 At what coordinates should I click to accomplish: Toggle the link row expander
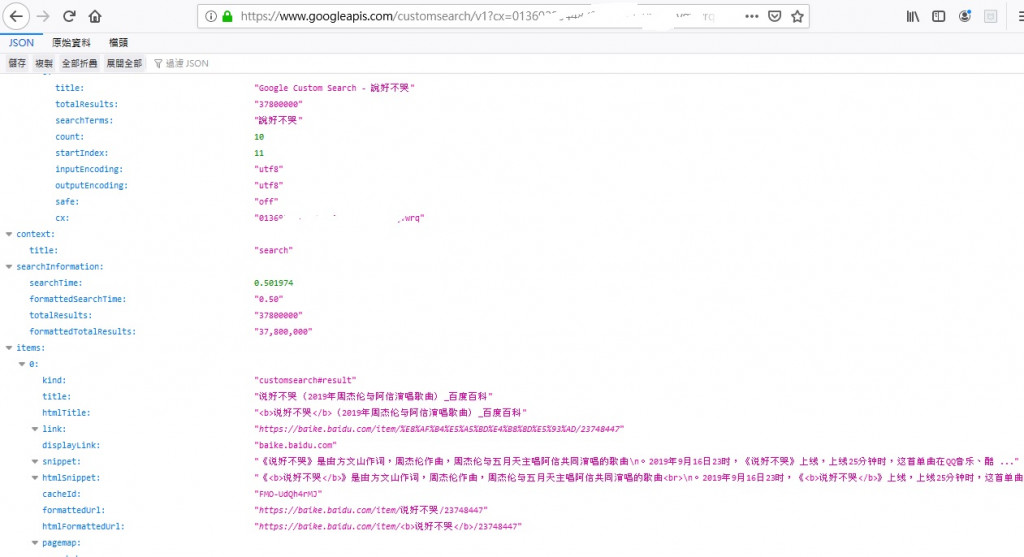(x=35, y=429)
